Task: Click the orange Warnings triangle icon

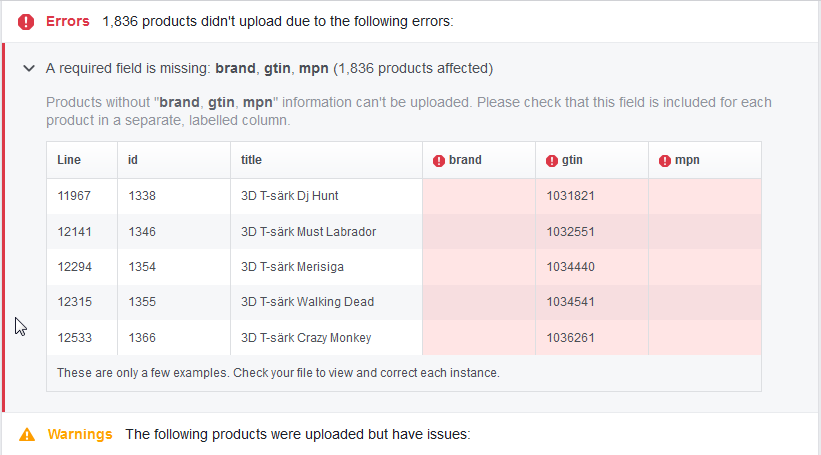Action: pyautogui.click(x=27, y=435)
